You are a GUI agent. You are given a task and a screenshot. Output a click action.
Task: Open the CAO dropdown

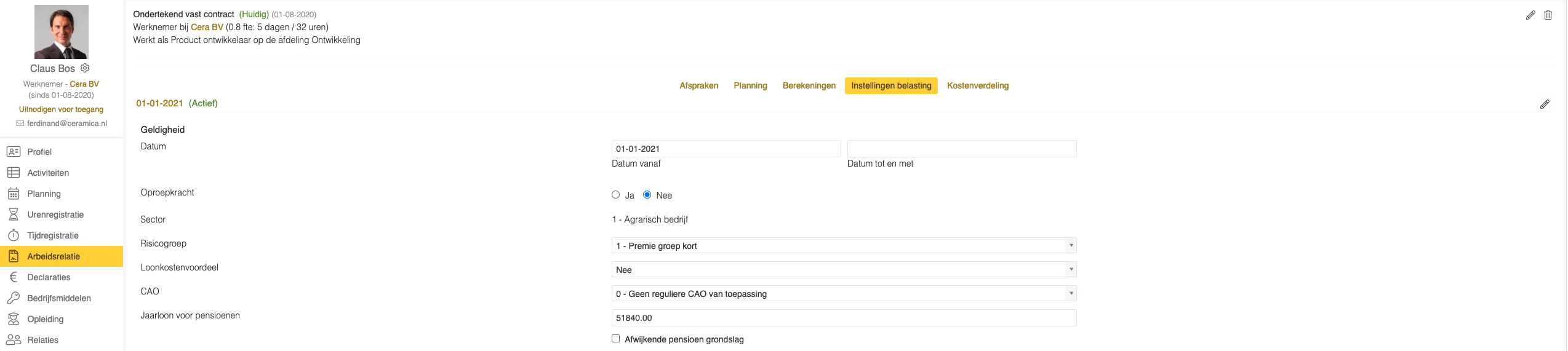[844, 293]
